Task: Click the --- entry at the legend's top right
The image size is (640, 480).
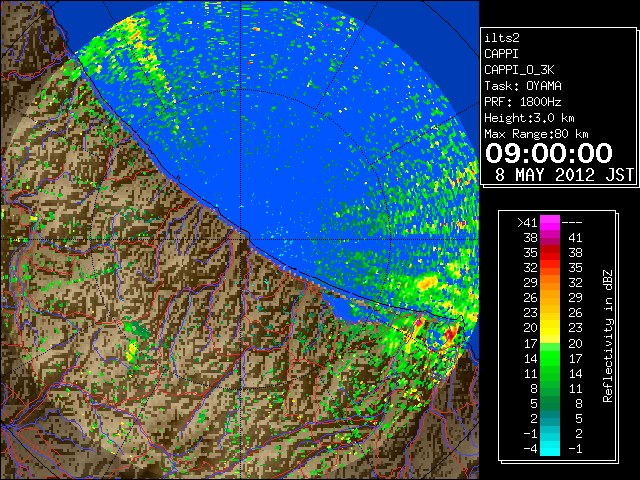Action: click(572, 223)
